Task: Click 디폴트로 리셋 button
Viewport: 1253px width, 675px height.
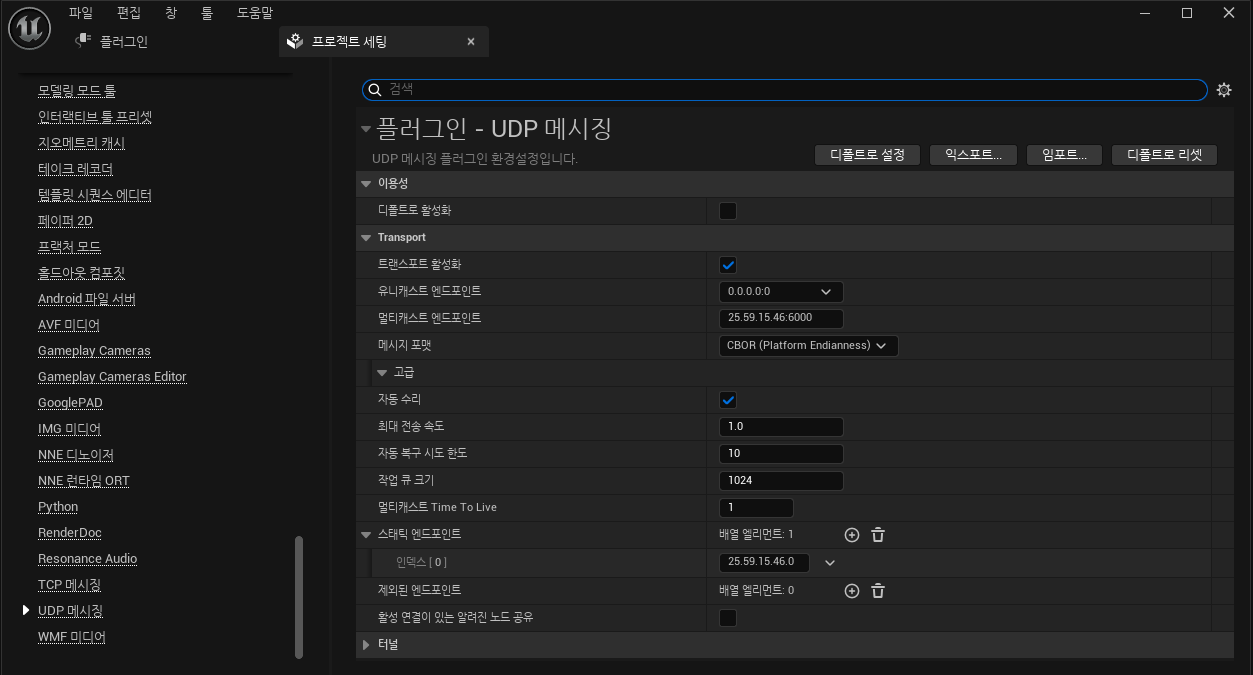Action: click(1164, 155)
